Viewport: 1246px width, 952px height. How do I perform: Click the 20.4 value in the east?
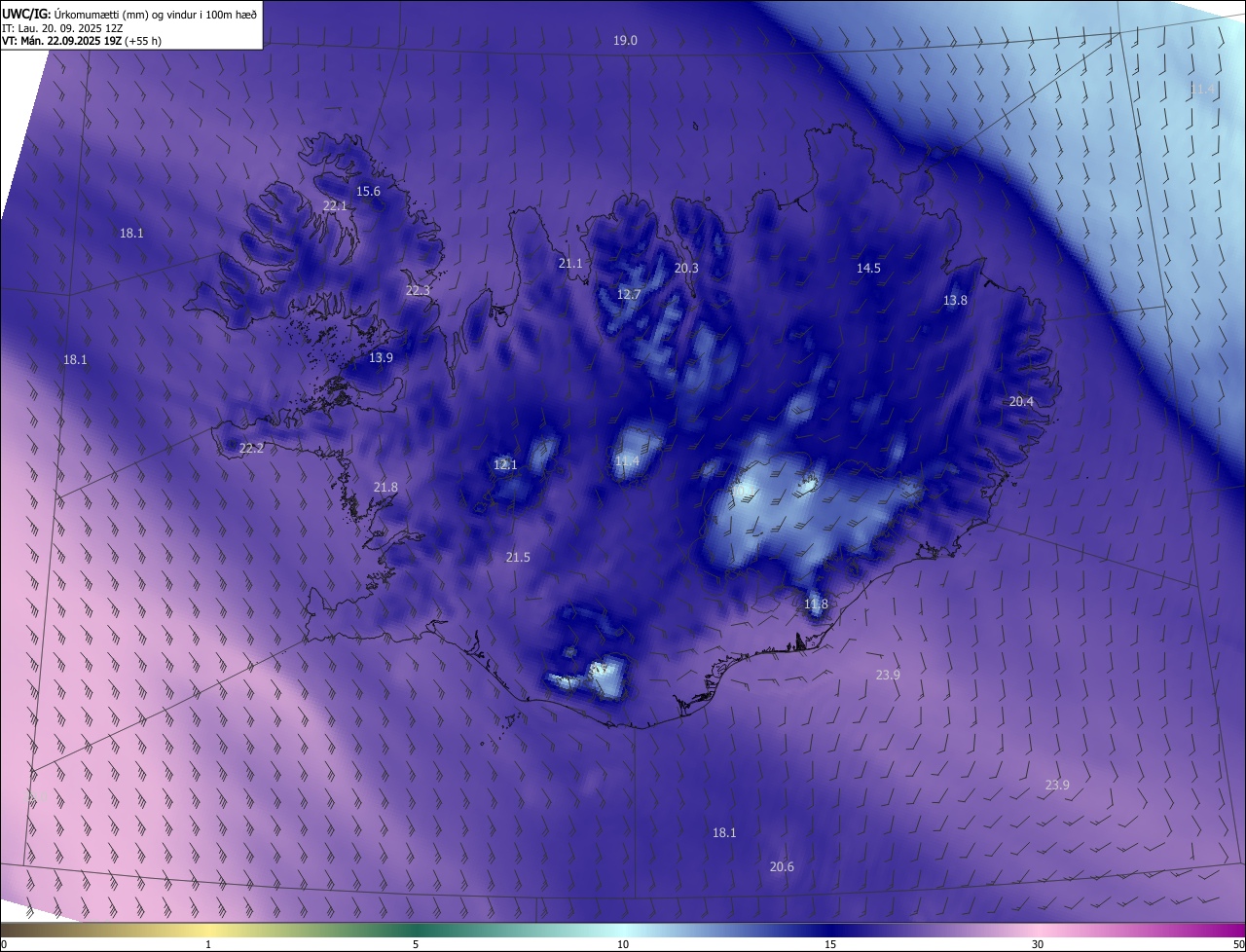point(1021,401)
